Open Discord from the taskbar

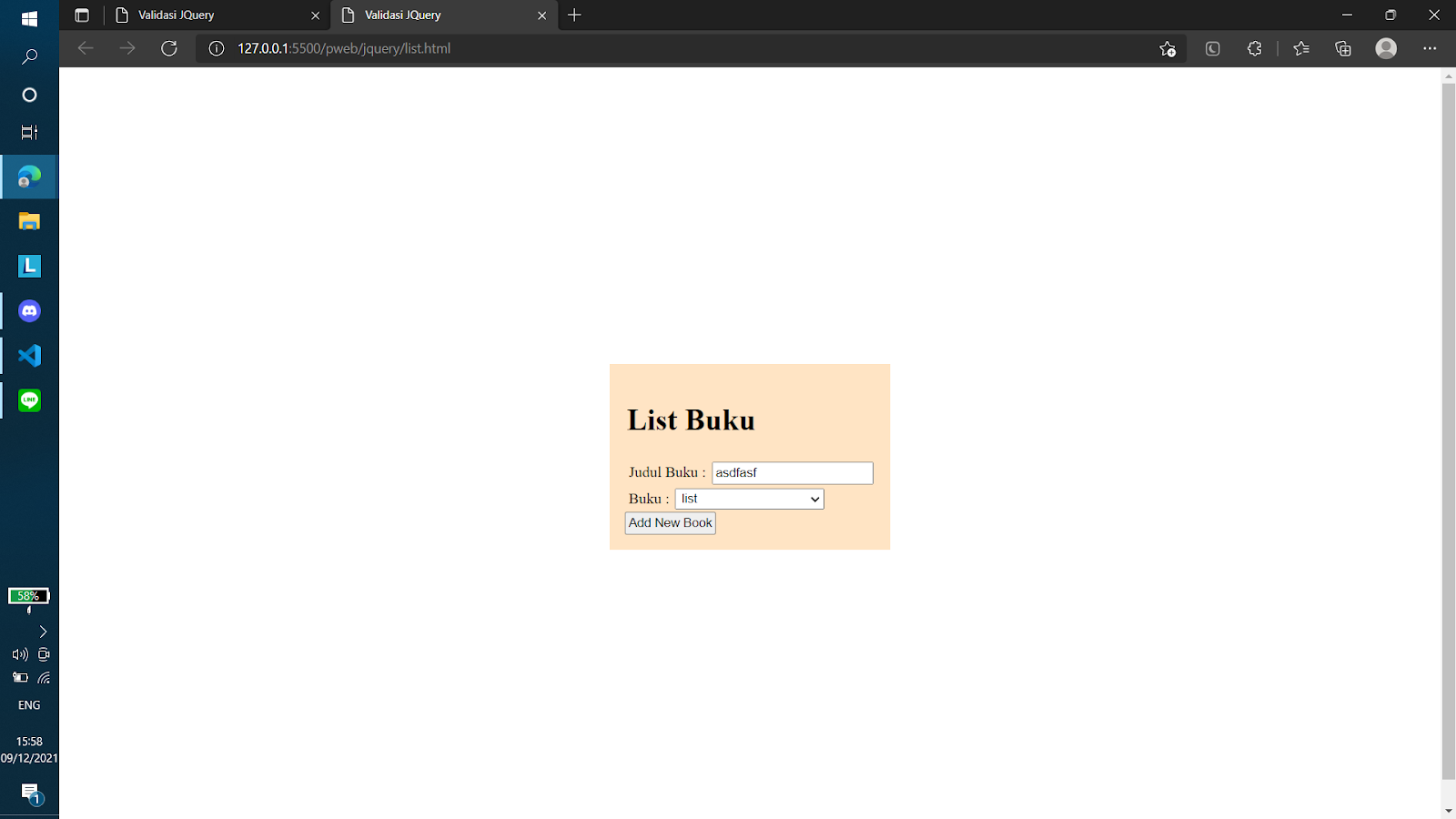[29, 311]
